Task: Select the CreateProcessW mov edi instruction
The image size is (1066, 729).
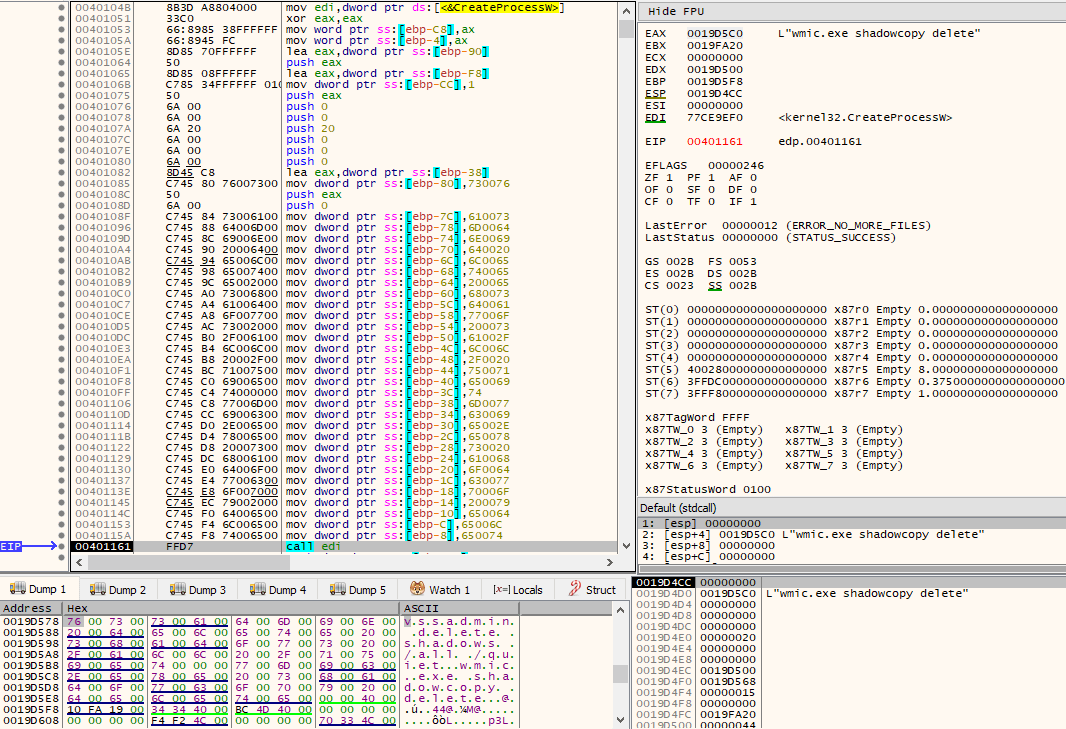Action: (344, 7)
